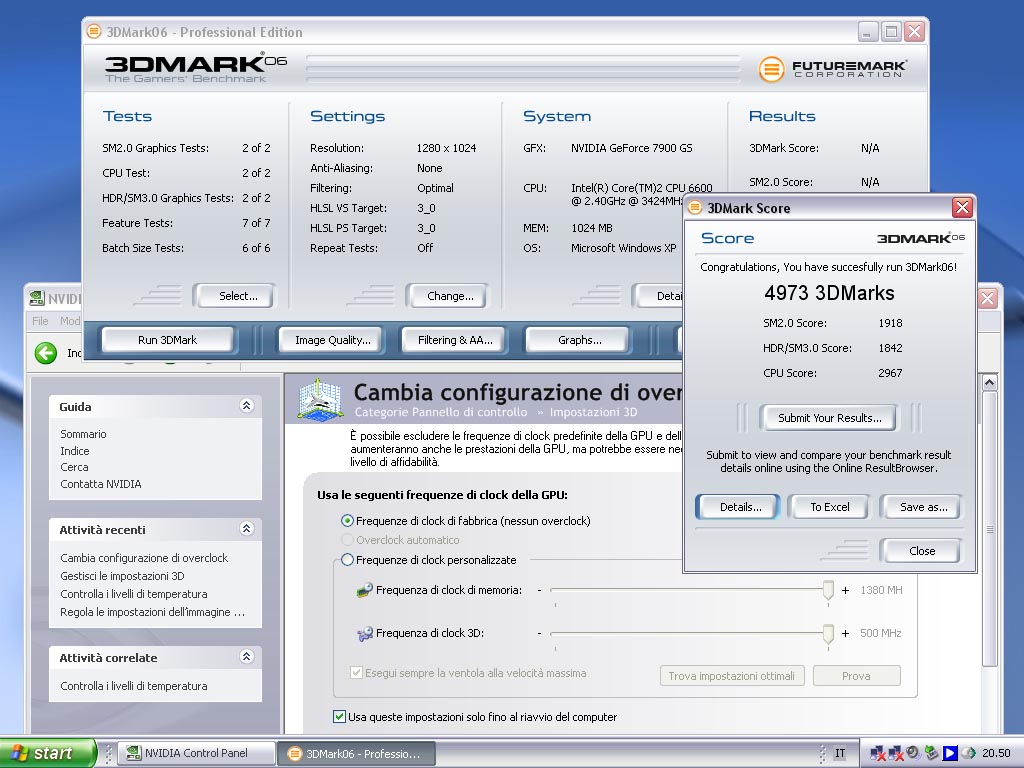Open Image Quality settings
The image size is (1024, 768).
point(332,340)
